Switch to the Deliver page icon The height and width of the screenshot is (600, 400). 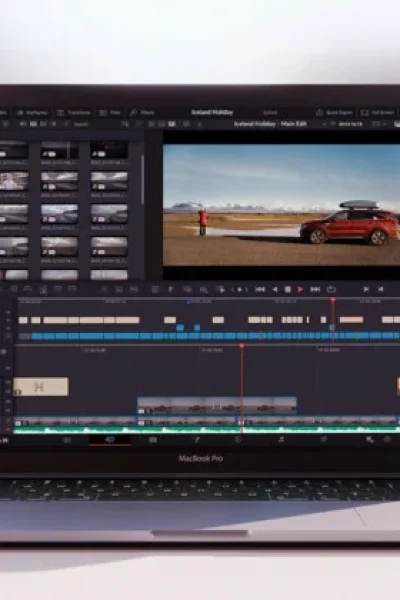click(x=324, y=440)
